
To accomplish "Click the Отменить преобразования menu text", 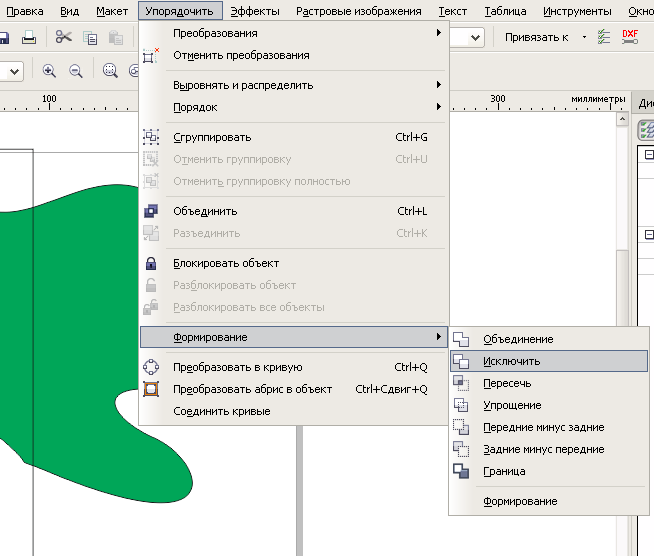I will point(241,55).
